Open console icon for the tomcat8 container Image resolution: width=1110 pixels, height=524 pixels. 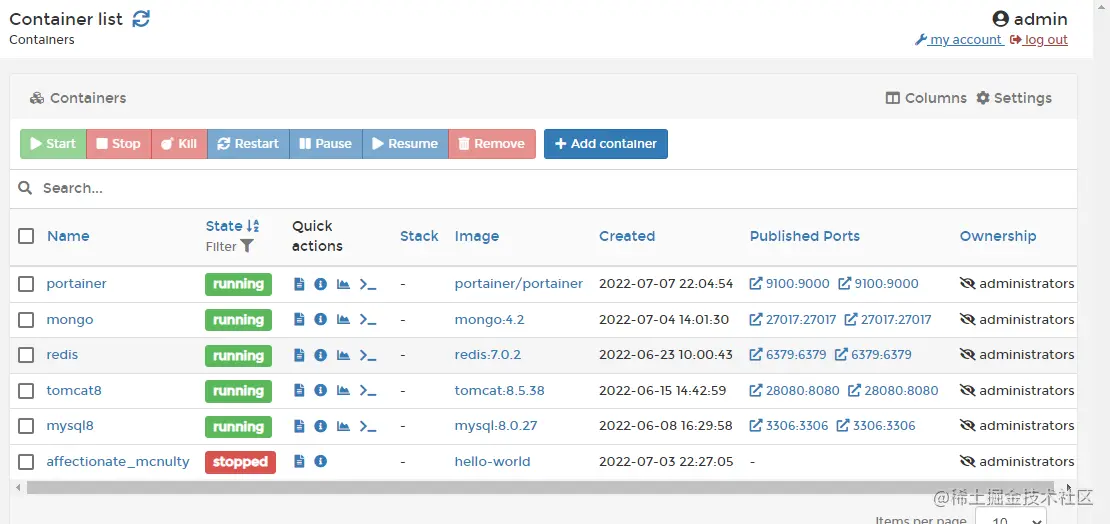coord(368,390)
